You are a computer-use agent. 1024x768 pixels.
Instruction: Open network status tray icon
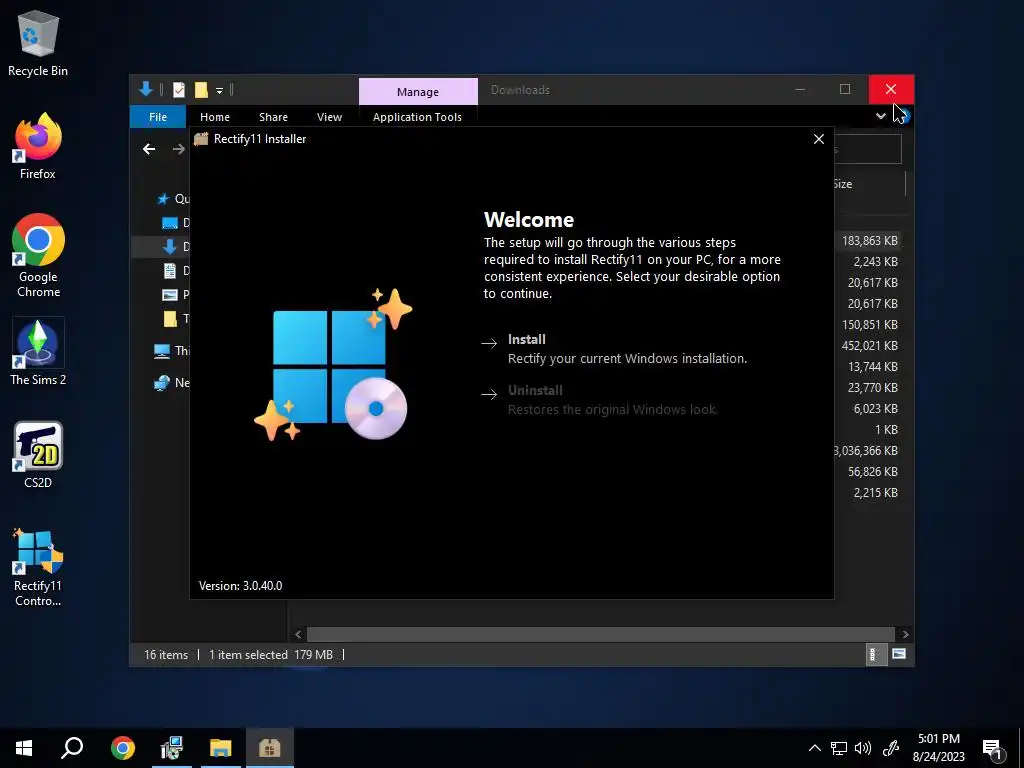pos(839,748)
